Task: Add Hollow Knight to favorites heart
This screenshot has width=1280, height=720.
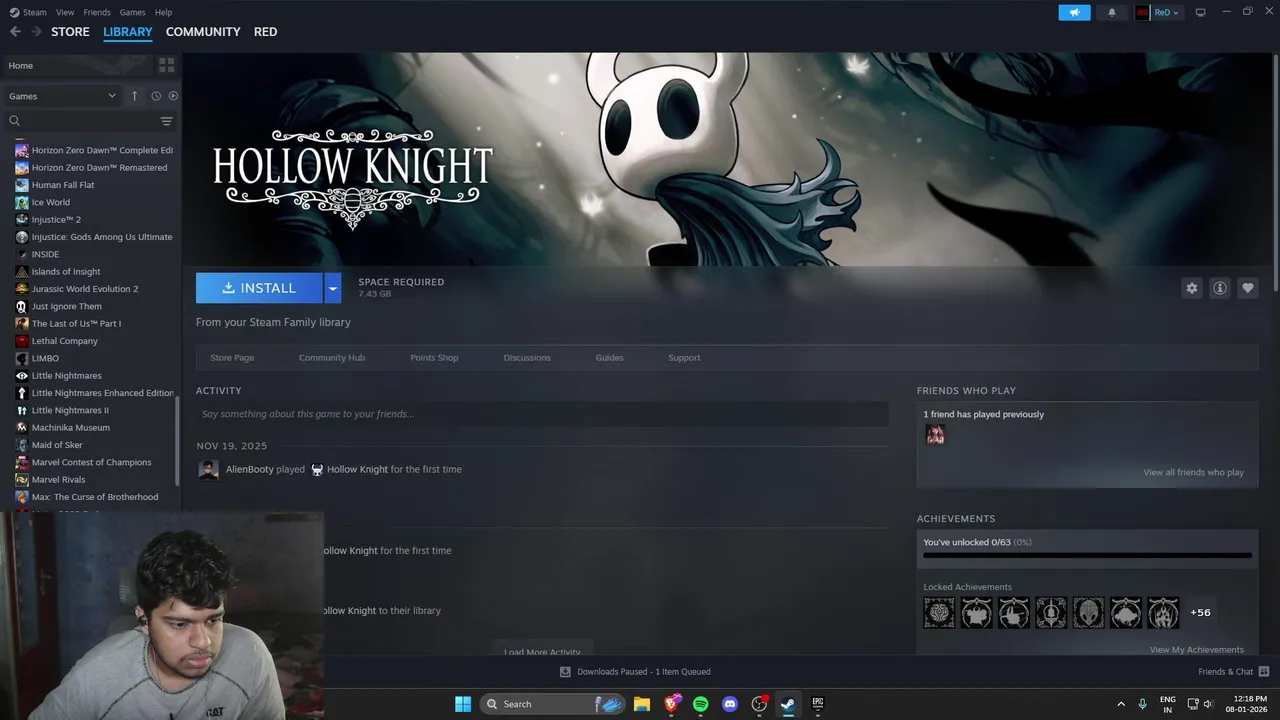Action: pyautogui.click(x=1247, y=288)
